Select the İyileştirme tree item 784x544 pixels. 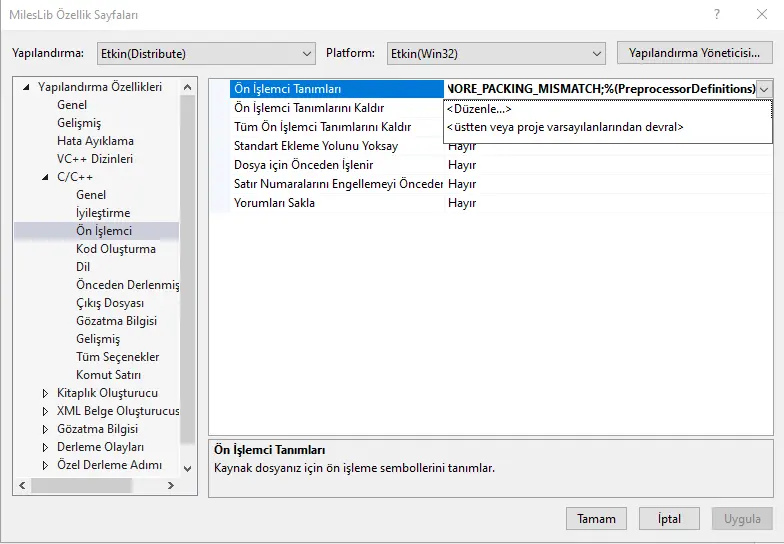[x=103, y=213]
